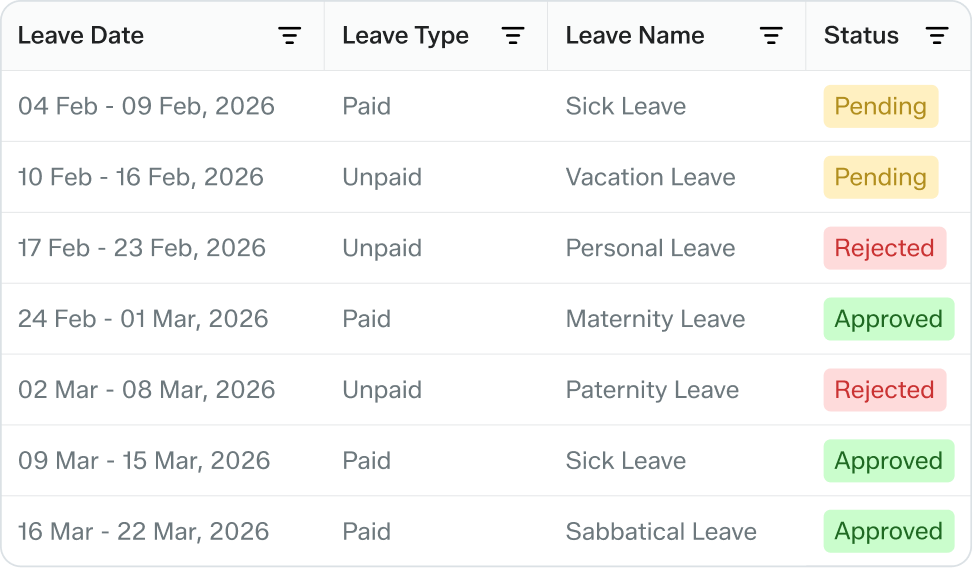
Task: Click the Status column header text
Action: click(x=861, y=36)
